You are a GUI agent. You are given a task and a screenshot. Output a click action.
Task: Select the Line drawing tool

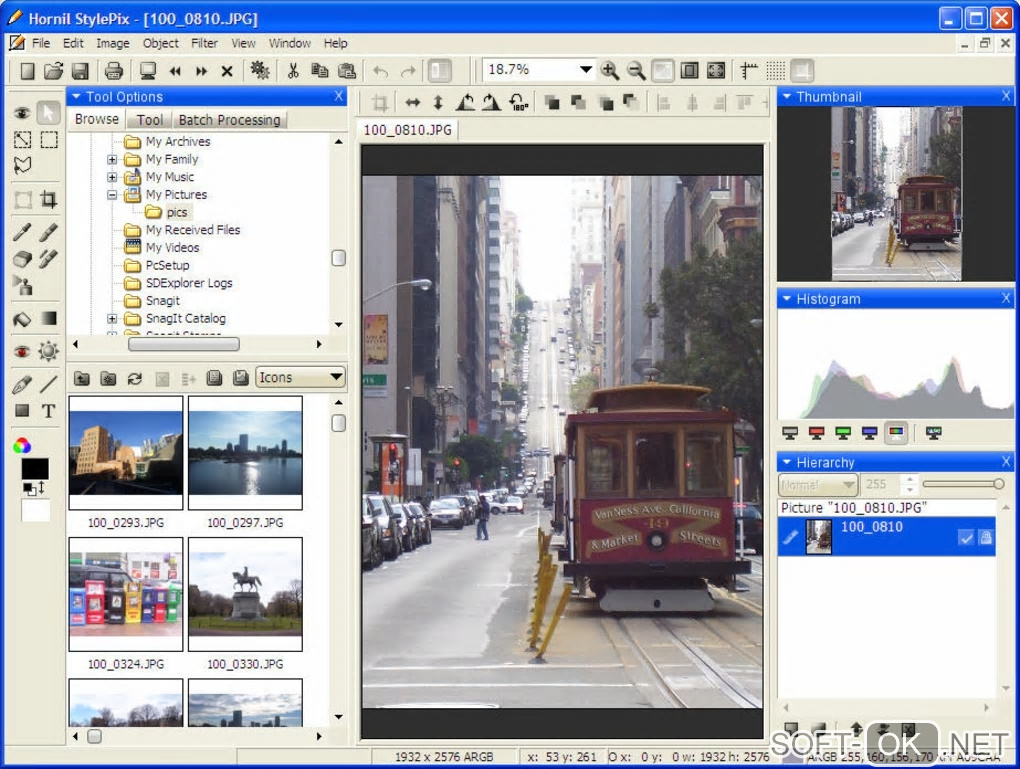pos(48,384)
